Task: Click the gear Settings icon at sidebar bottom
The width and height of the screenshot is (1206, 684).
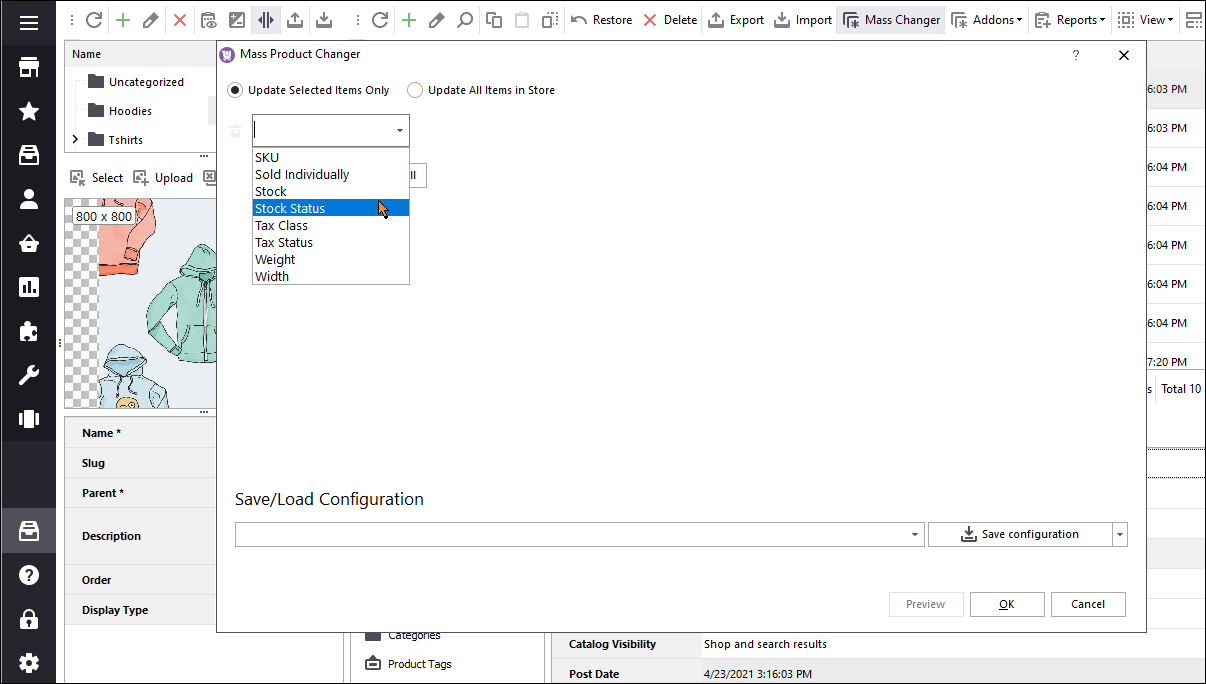Action: [x=29, y=662]
